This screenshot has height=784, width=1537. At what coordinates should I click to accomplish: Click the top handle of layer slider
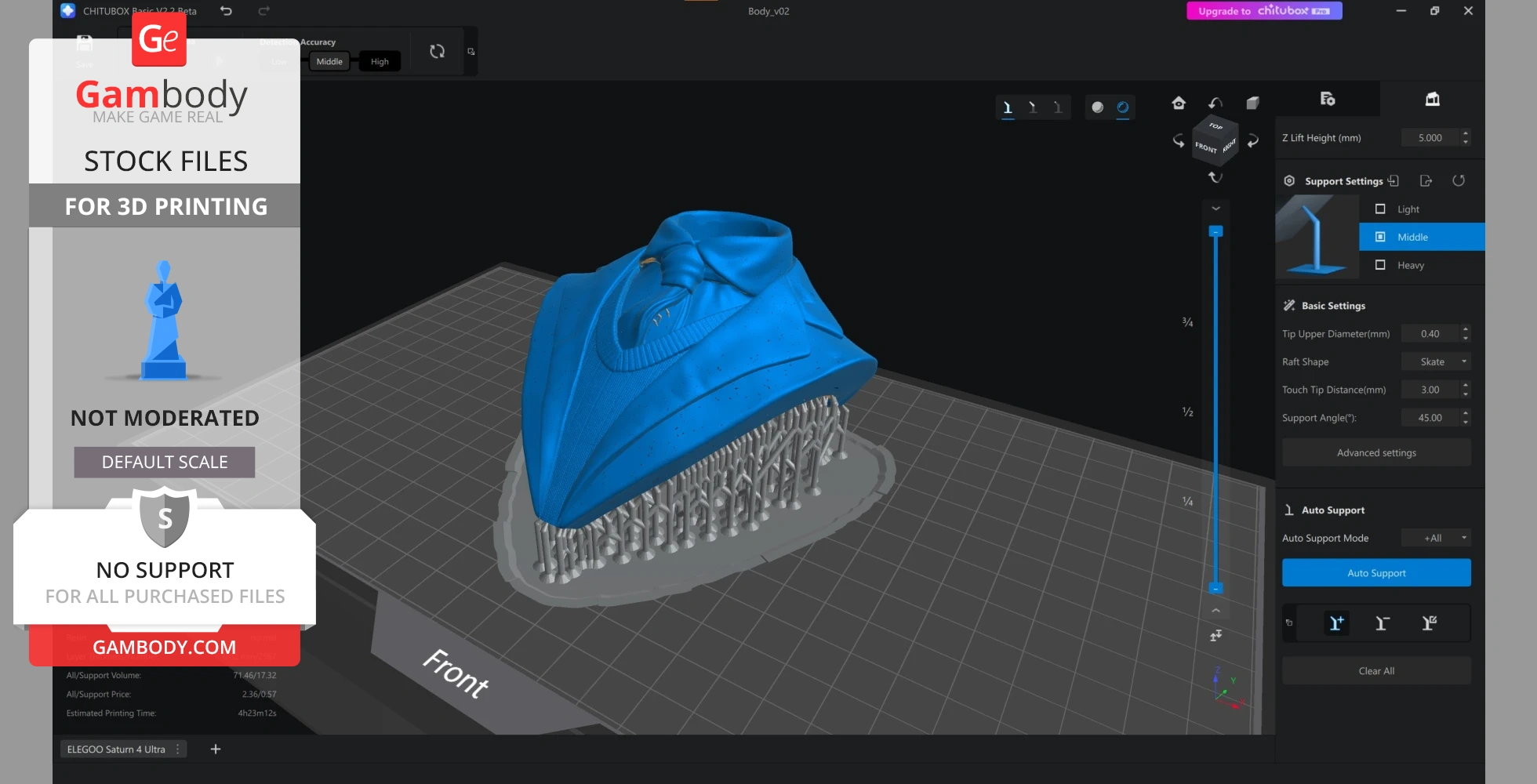pyautogui.click(x=1215, y=232)
